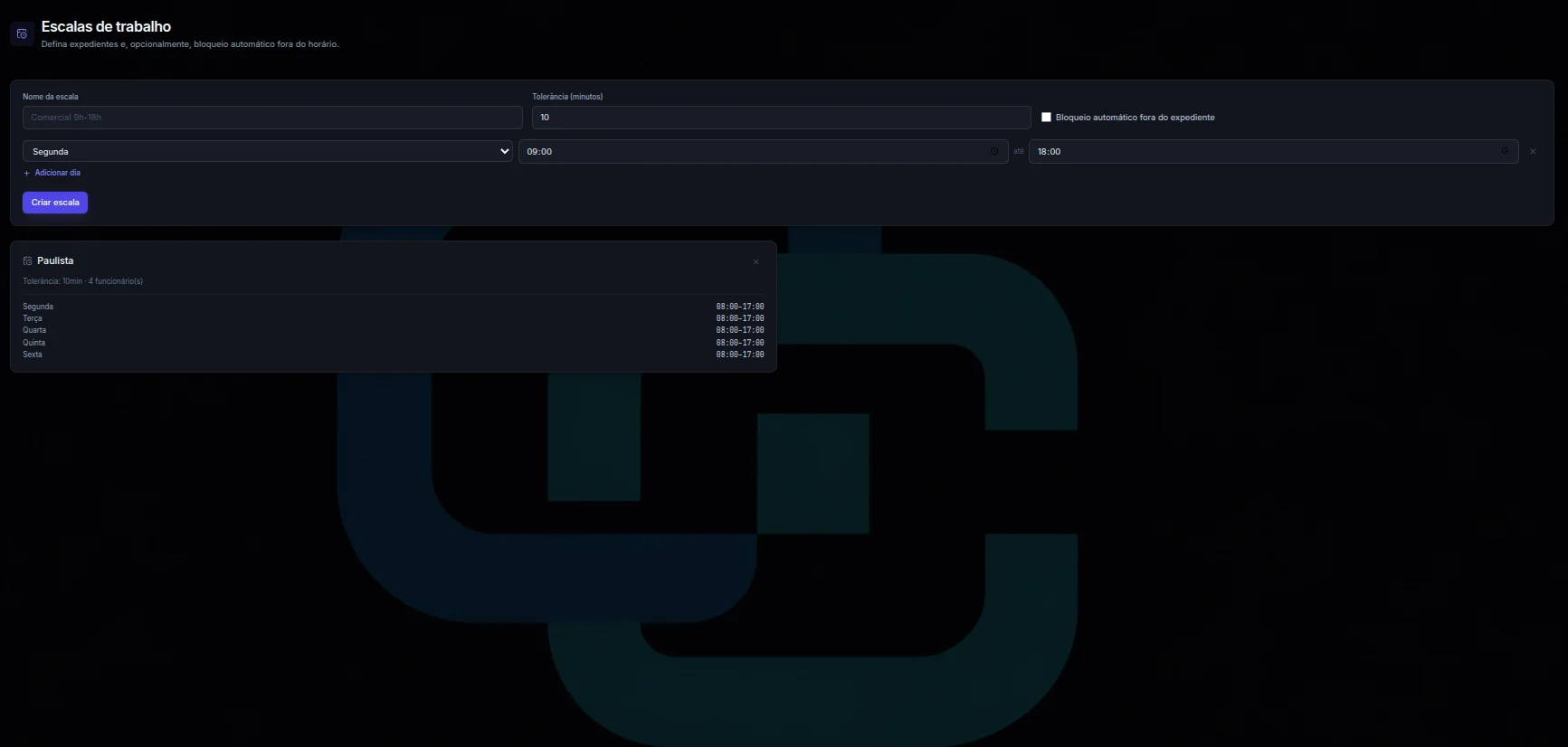Click the calendar icon beside Escalas de trabalho

[x=22, y=34]
